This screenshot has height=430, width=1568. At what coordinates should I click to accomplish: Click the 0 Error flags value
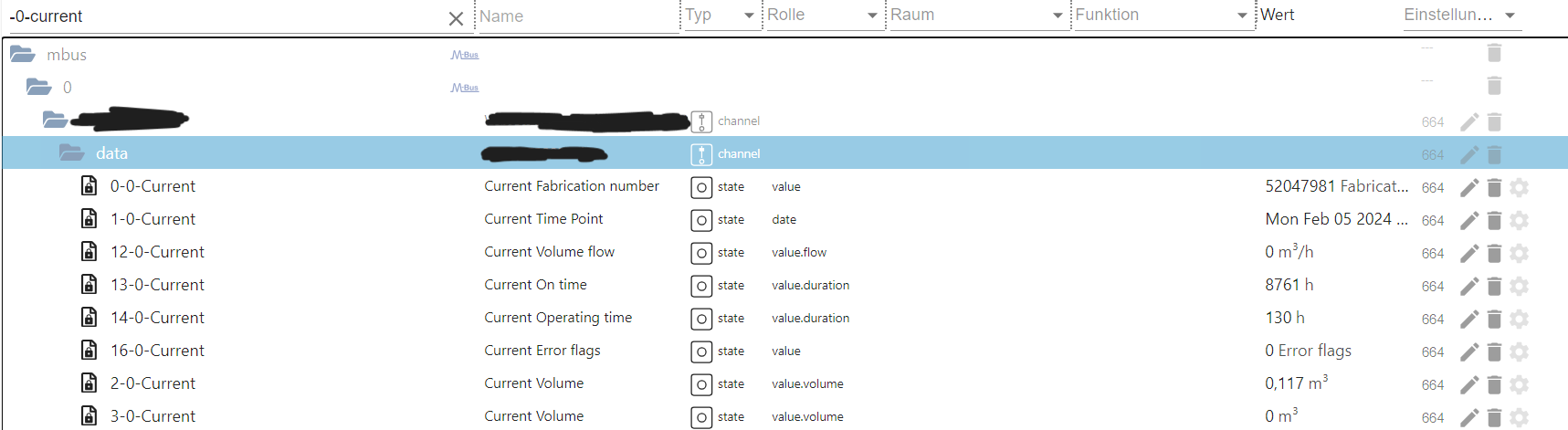pos(1308,351)
